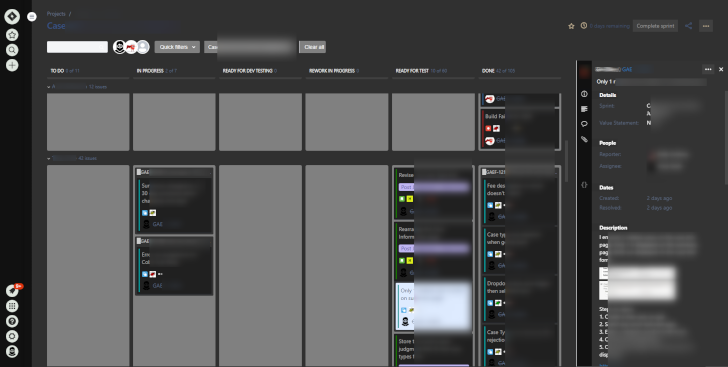The width and height of the screenshot is (728, 367).
Task: Jump to description via lines icon
Action: click(584, 109)
